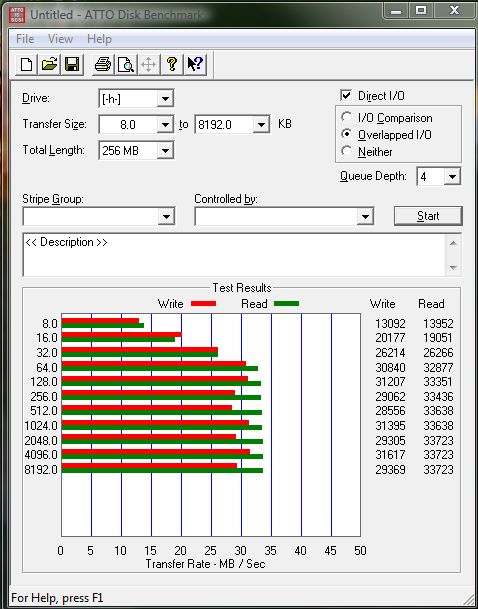
Task: Click the Open folder toolbar icon
Action: (49, 64)
